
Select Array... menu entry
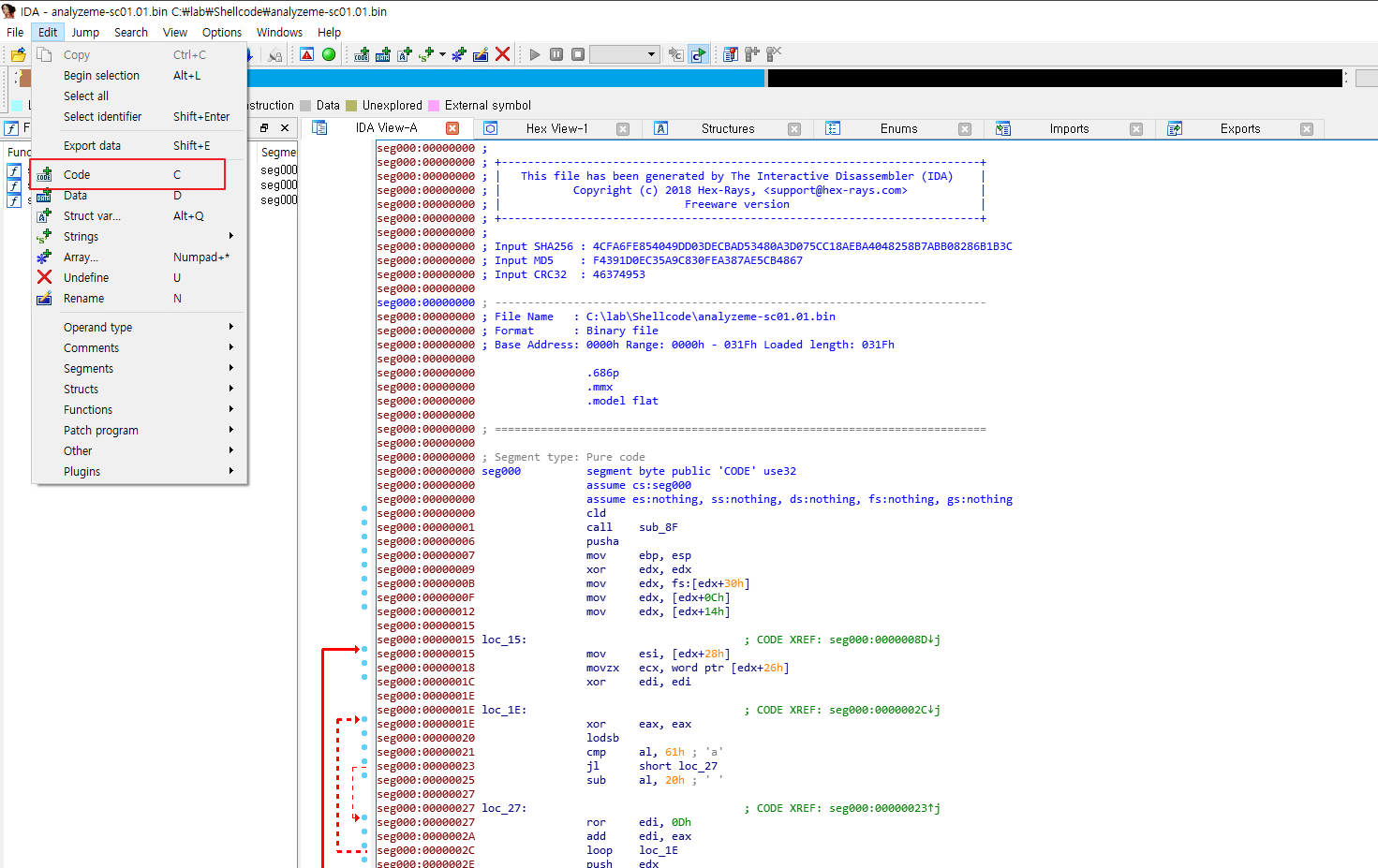click(x=140, y=257)
